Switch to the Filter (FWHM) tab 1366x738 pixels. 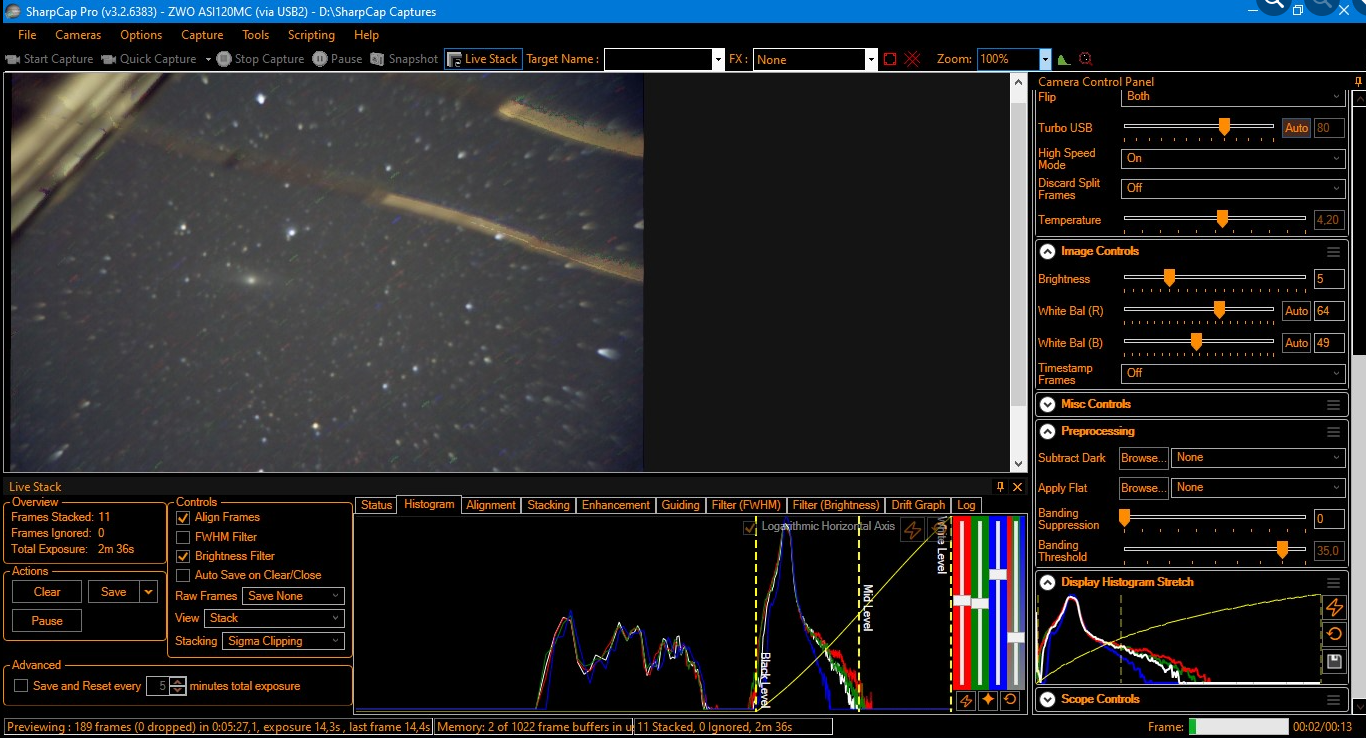point(746,505)
